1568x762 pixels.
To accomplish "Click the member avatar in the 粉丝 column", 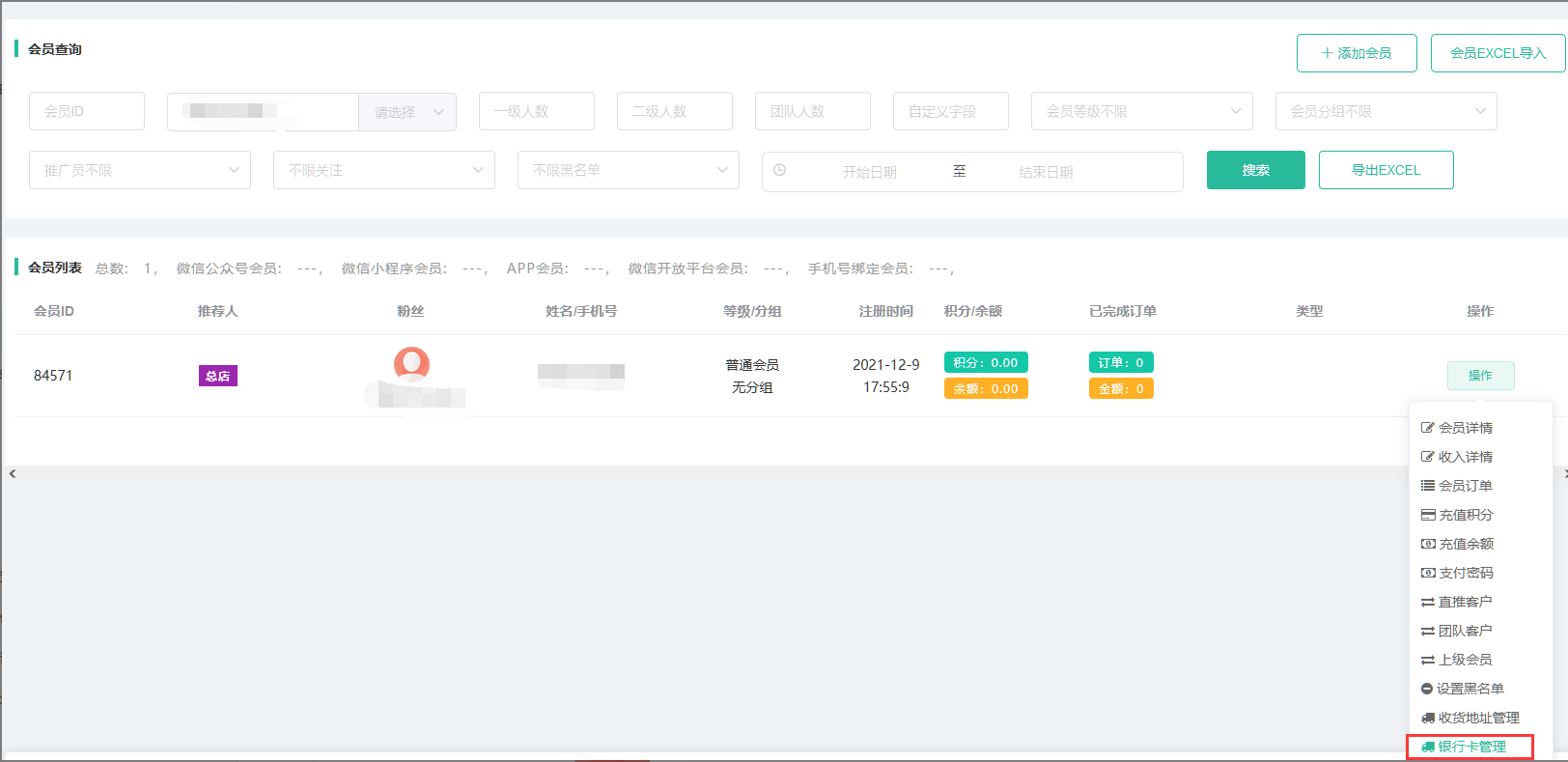I will tap(411, 364).
